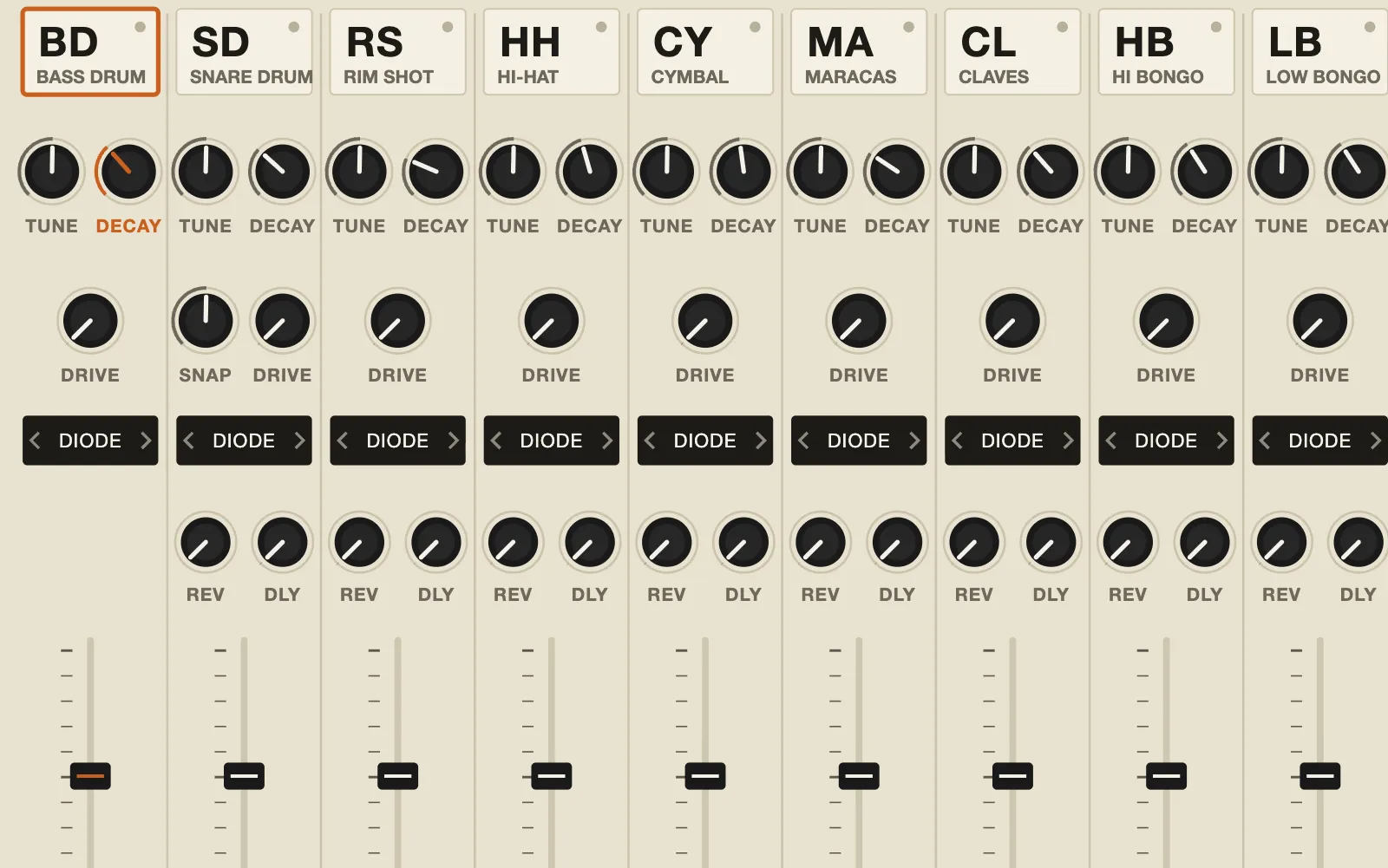Toggle the RS indicator dot

tap(448, 27)
